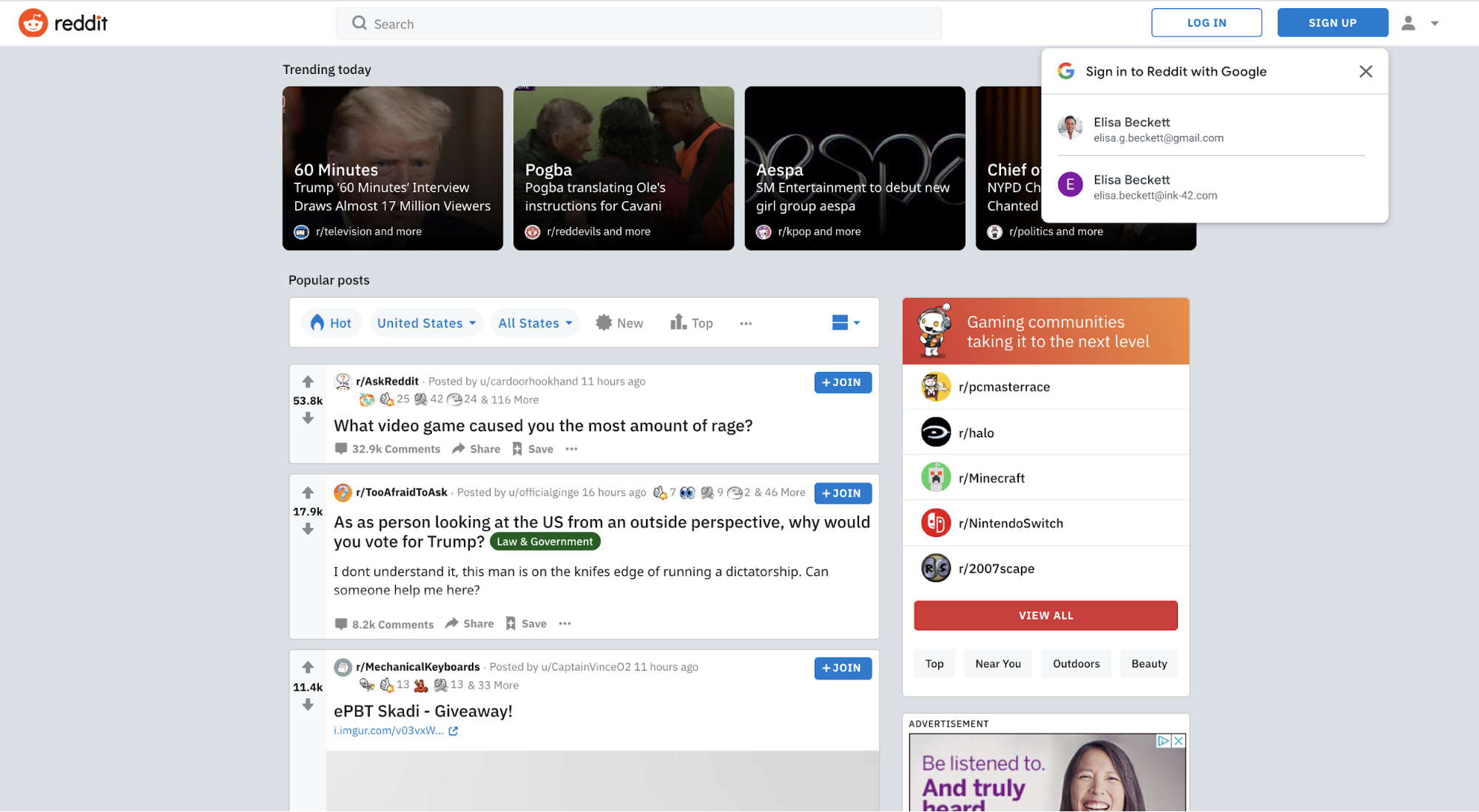
Task: Expand the All States filter dropdown
Action: (x=534, y=323)
